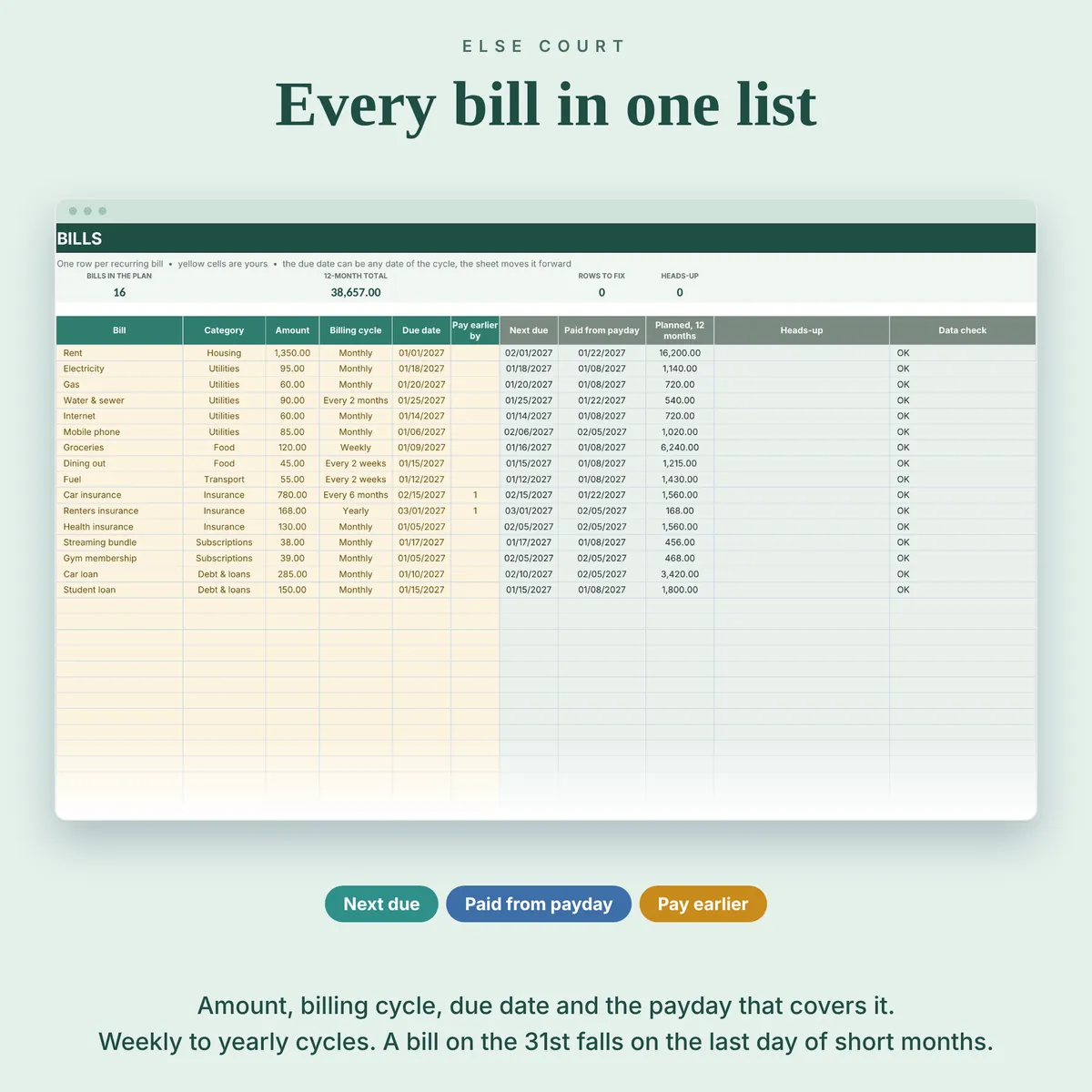
Task: Select the Pay earlier by header
Action: [x=475, y=330]
